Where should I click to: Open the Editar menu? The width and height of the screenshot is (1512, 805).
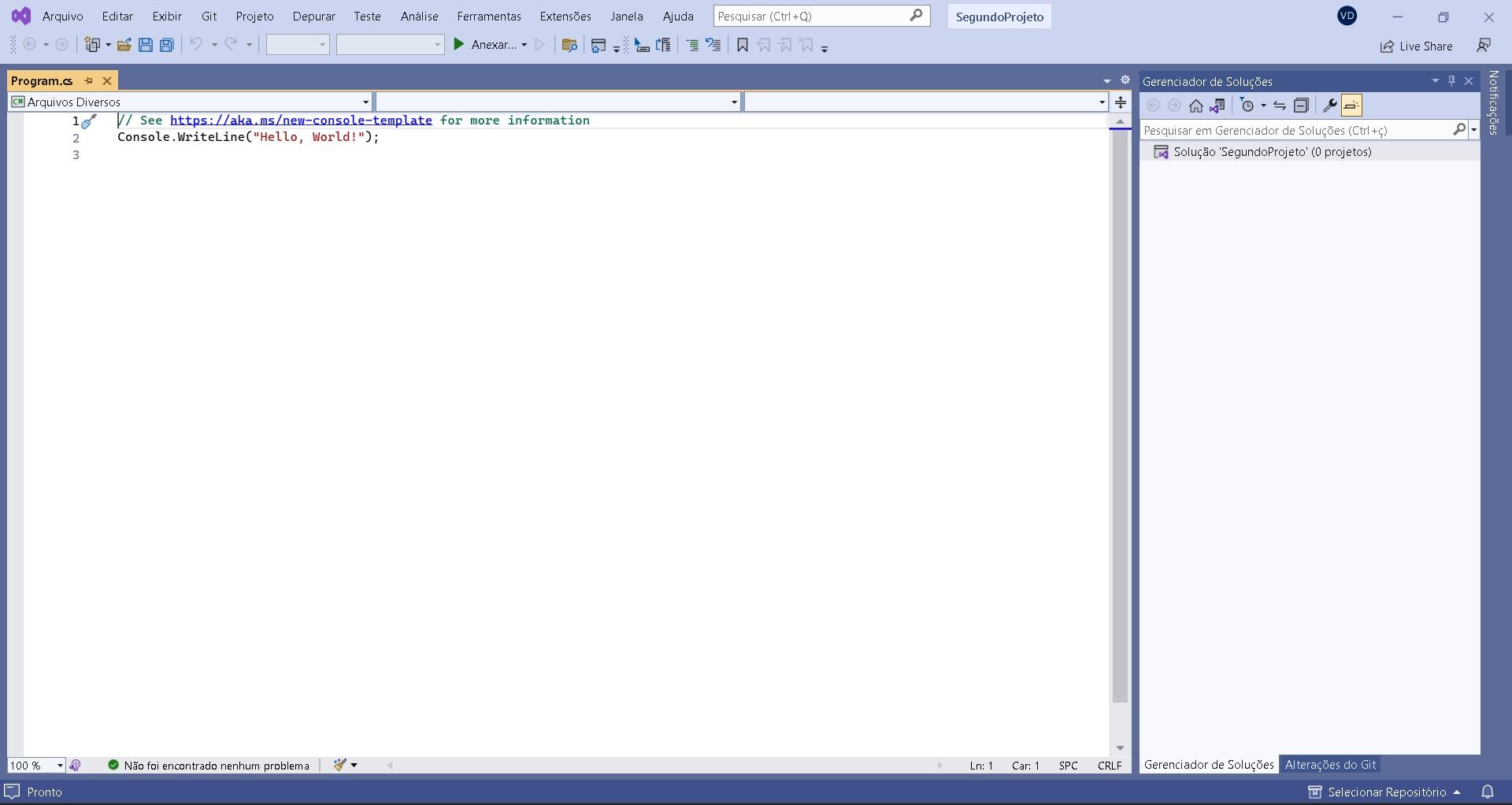[x=117, y=16]
